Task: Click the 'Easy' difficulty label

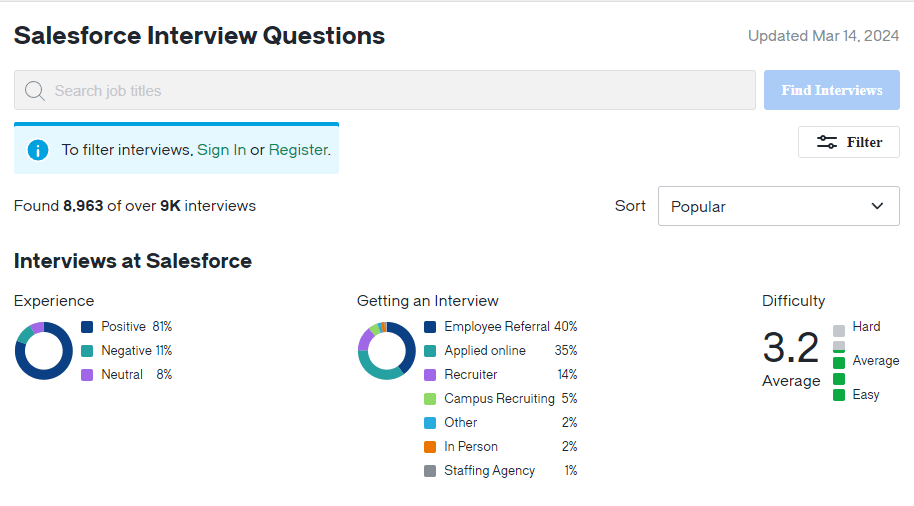Action: (866, 395)
